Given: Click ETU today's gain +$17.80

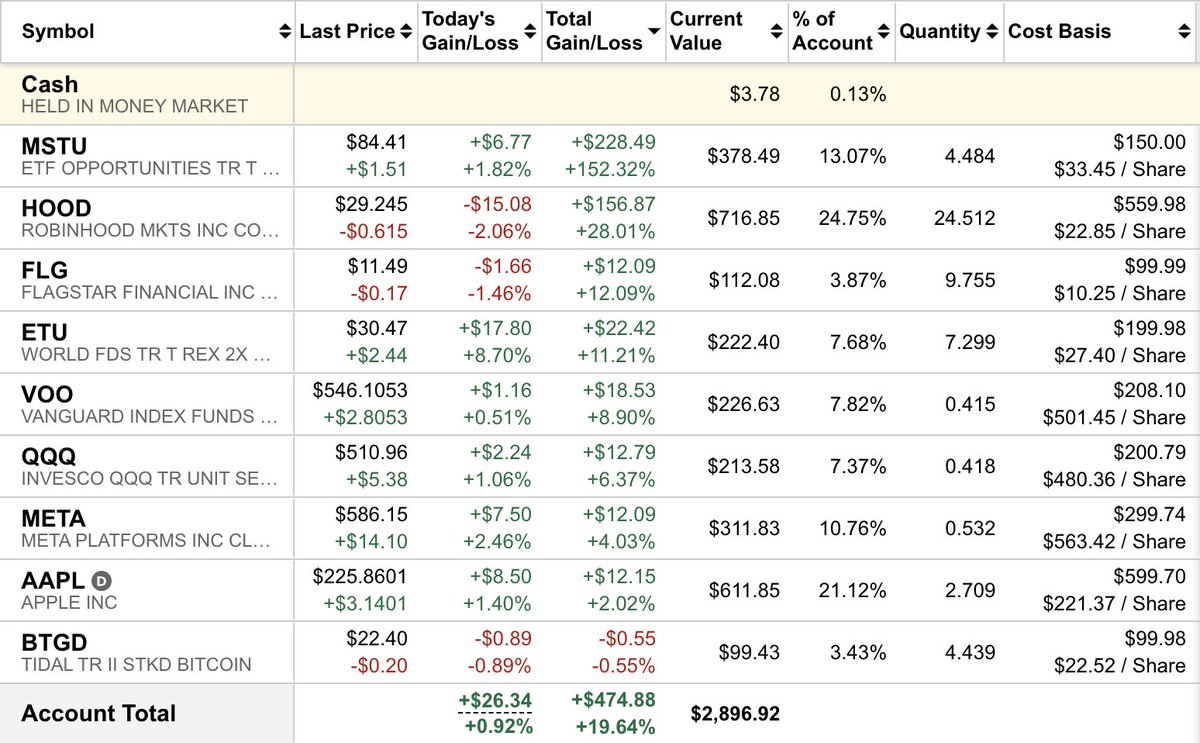Looking at the screenshot, I should pos(495,329).
